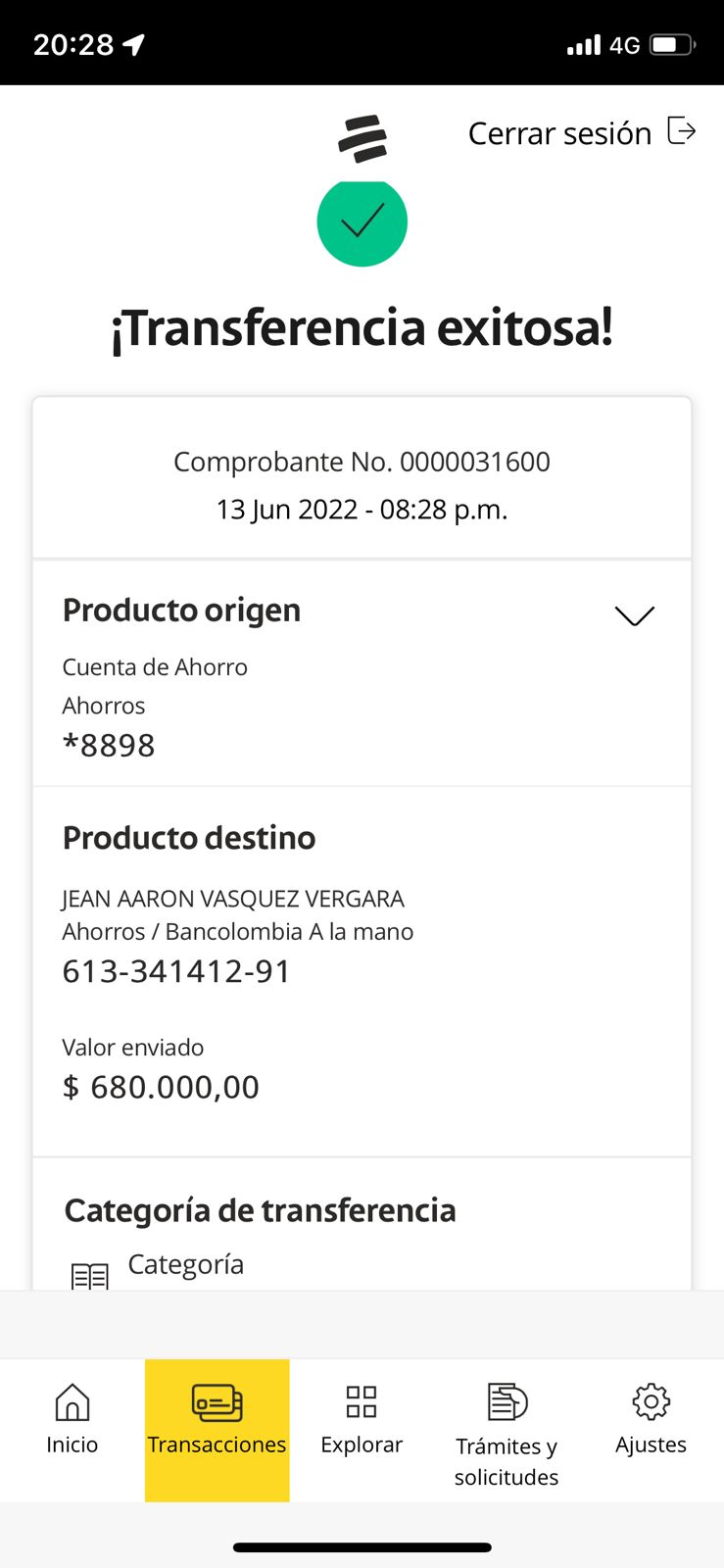Open the Ajustes gear icon
Viewport: 724px width, 1568px height.
click(x=651, y=1402)
